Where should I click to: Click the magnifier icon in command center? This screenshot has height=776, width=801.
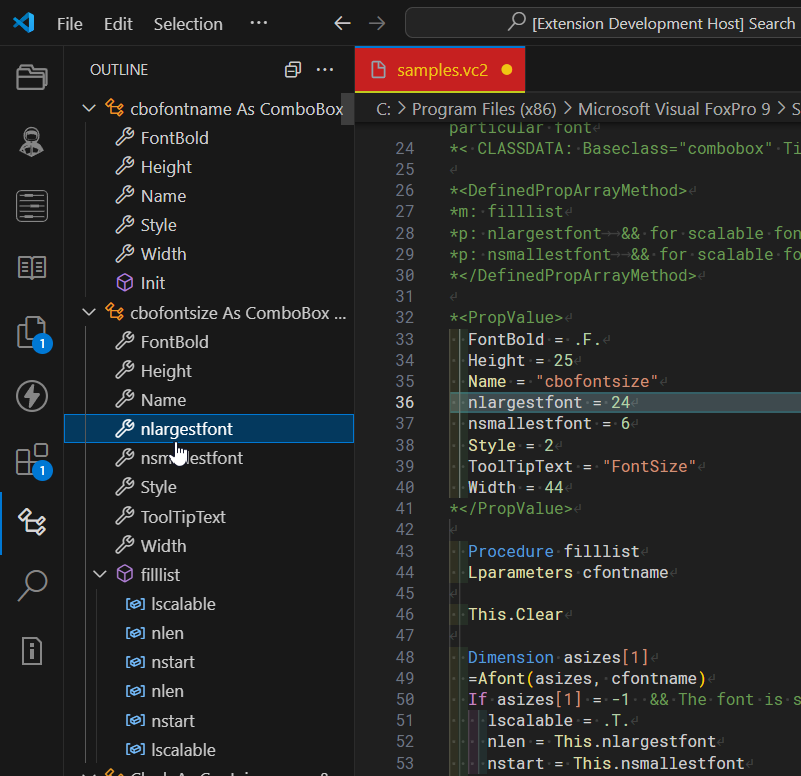tap(516, 22)
